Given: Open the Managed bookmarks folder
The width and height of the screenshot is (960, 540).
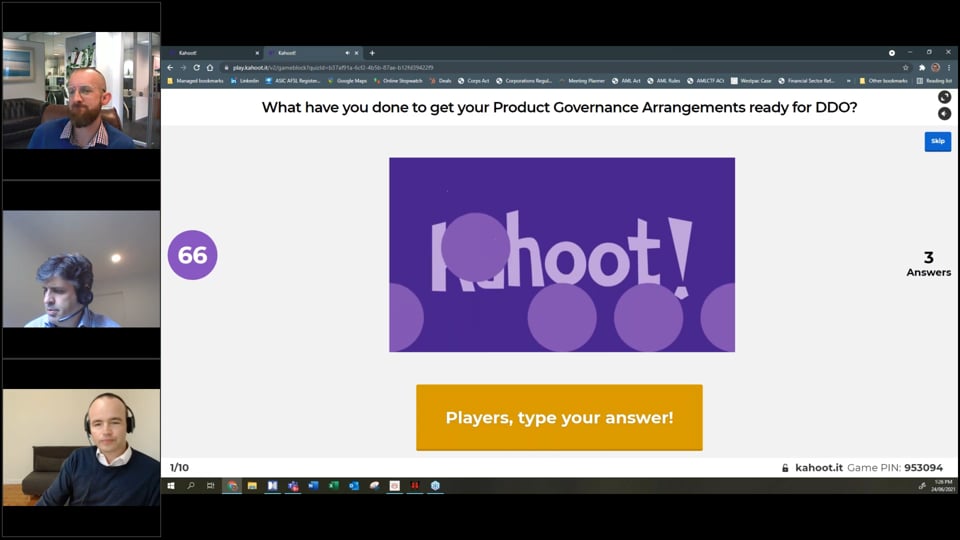Looking at the screenshot, I should pos(196,80).
